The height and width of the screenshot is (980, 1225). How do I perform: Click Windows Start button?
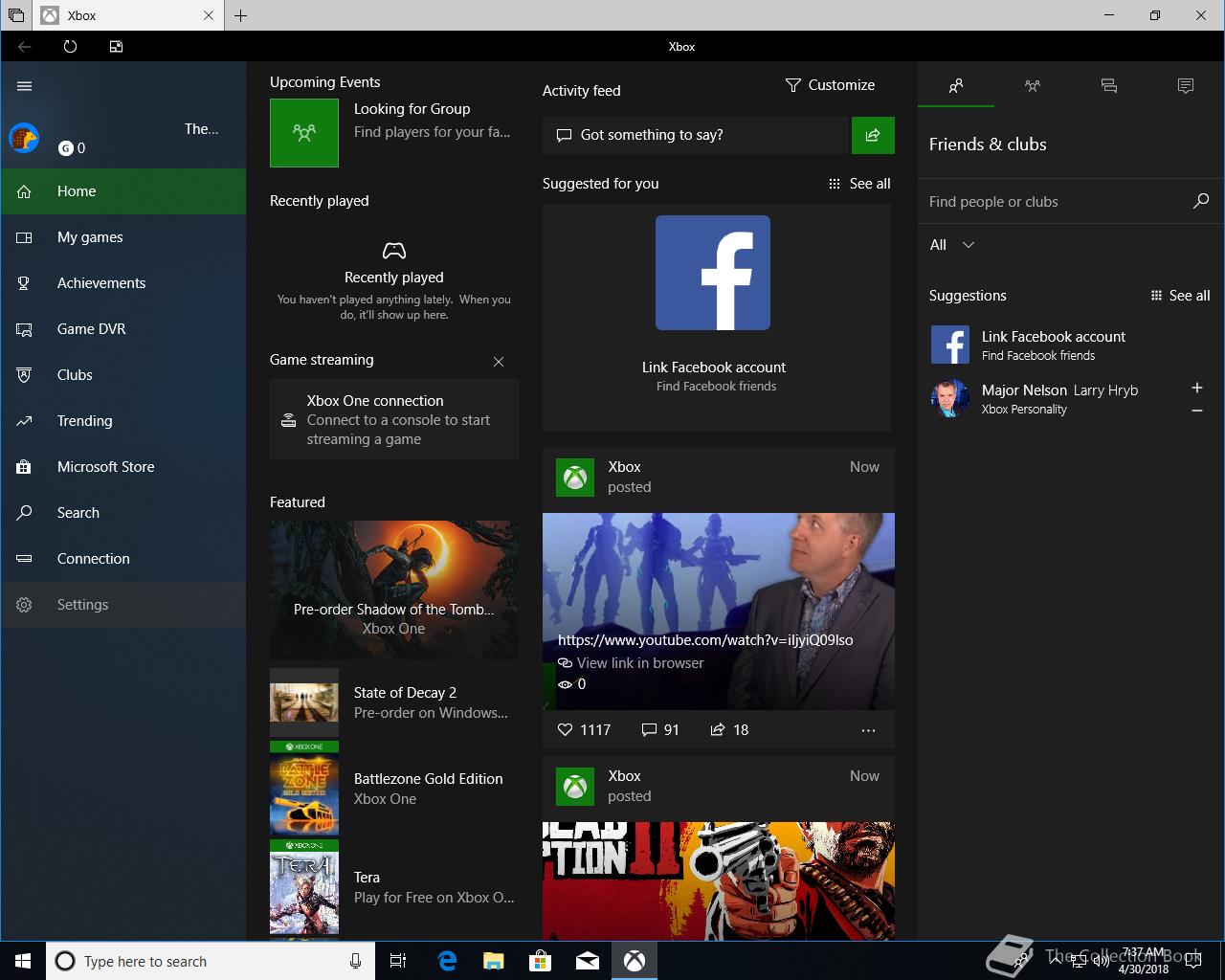tap(23, 961)
